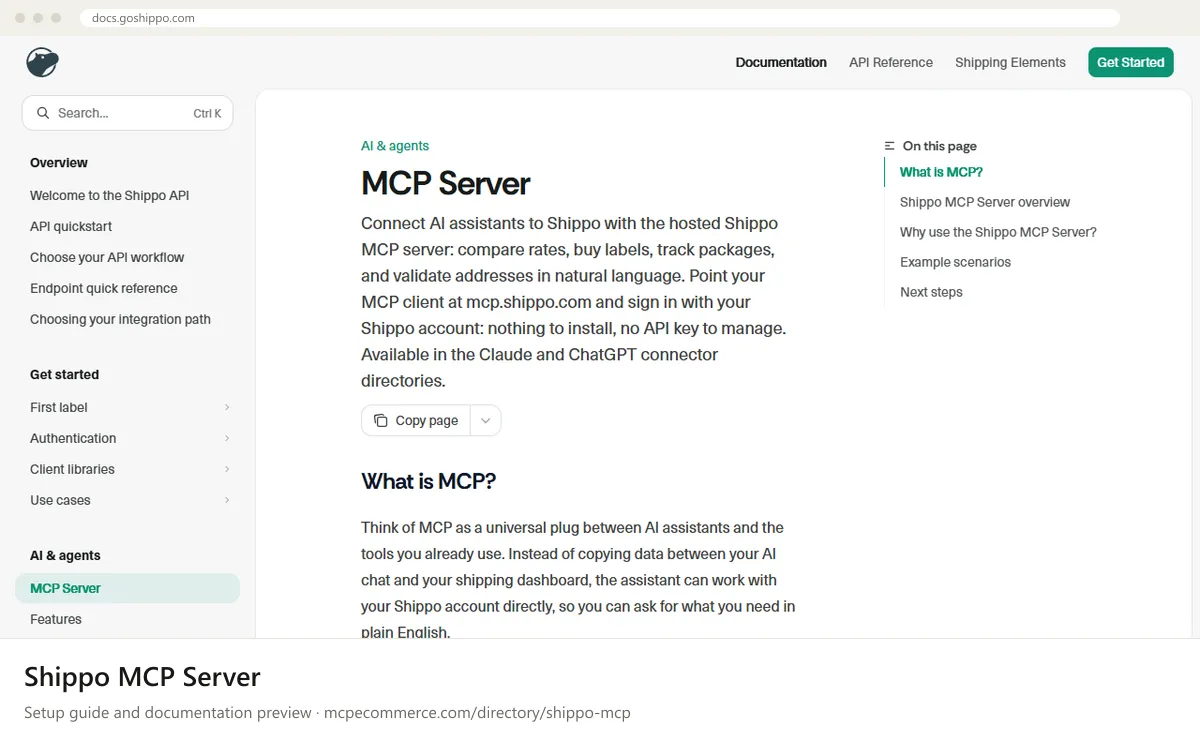Expand the Use cases chevron
The image size is (1200, 750).
pyautogui.click(x=227, y=500)
